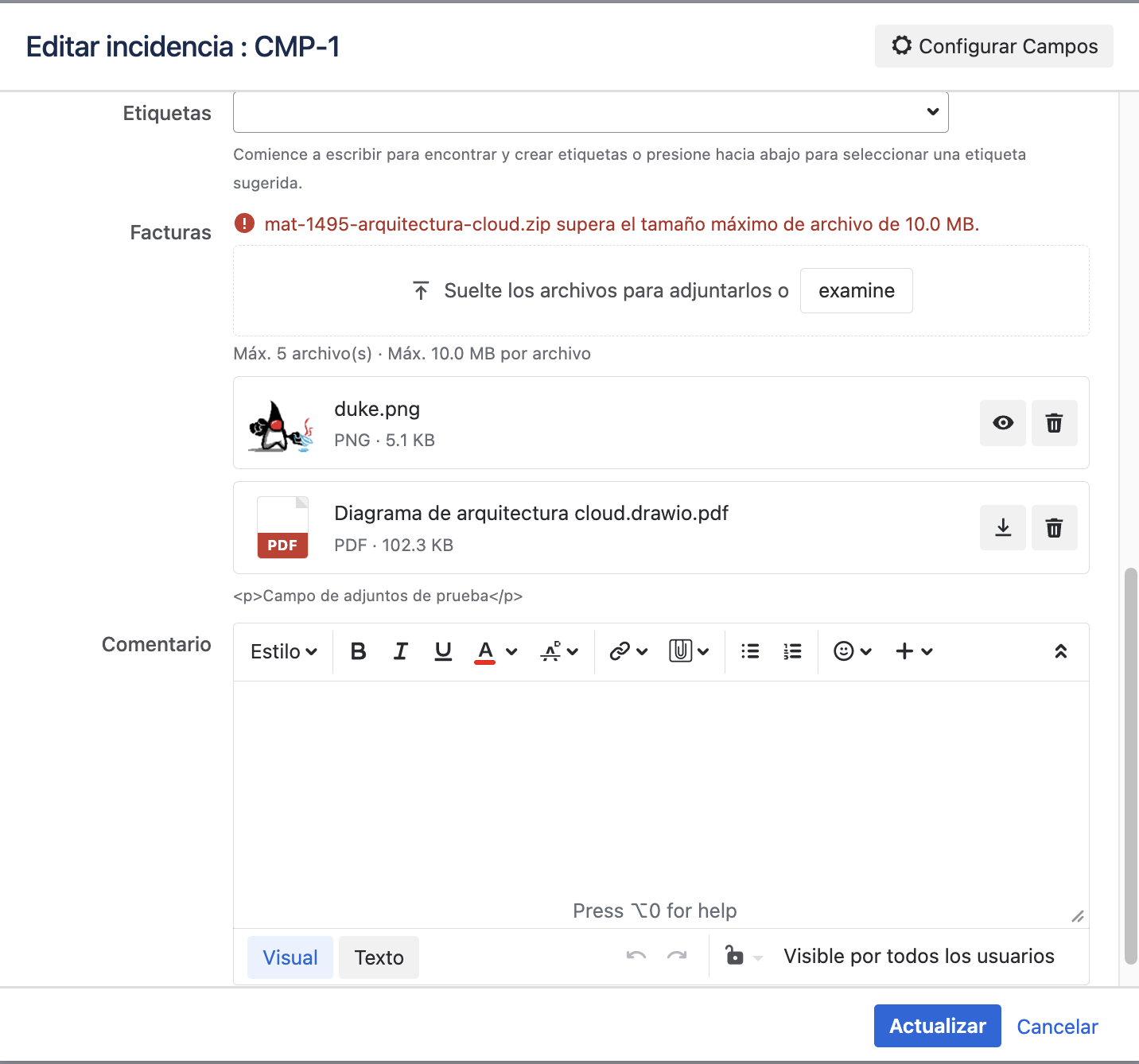Redo the last comment edit
The image size is (1139, 1064).
point(677,956)
